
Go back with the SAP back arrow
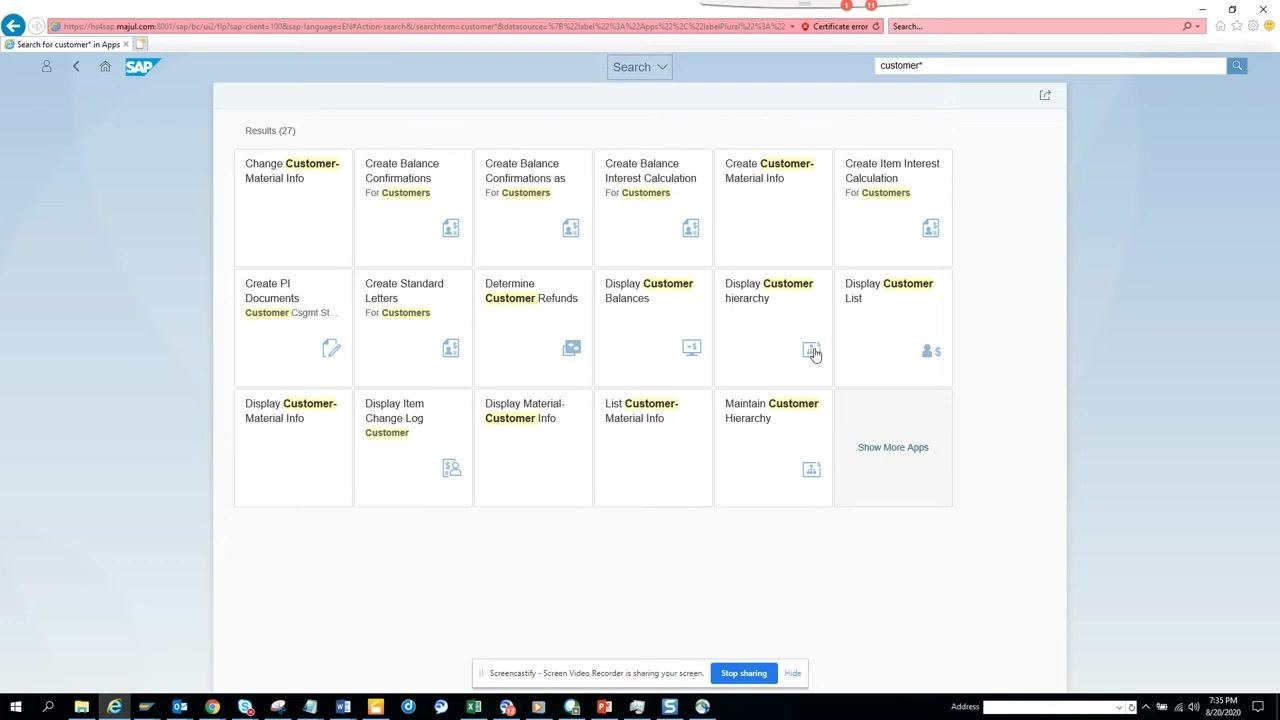pos(76,66)
